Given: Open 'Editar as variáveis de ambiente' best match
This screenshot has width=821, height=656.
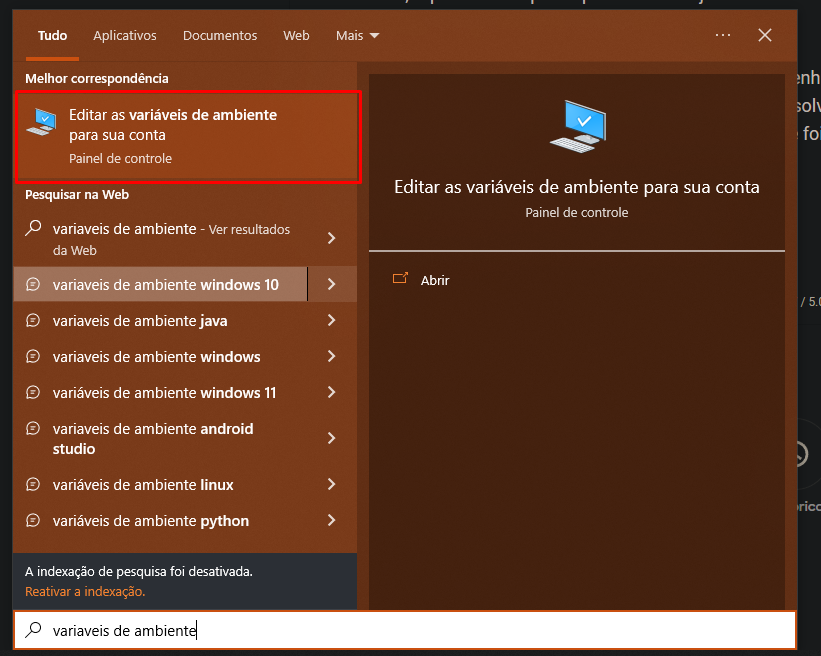Looking at the screenshot, I should (x=188, y=137).
